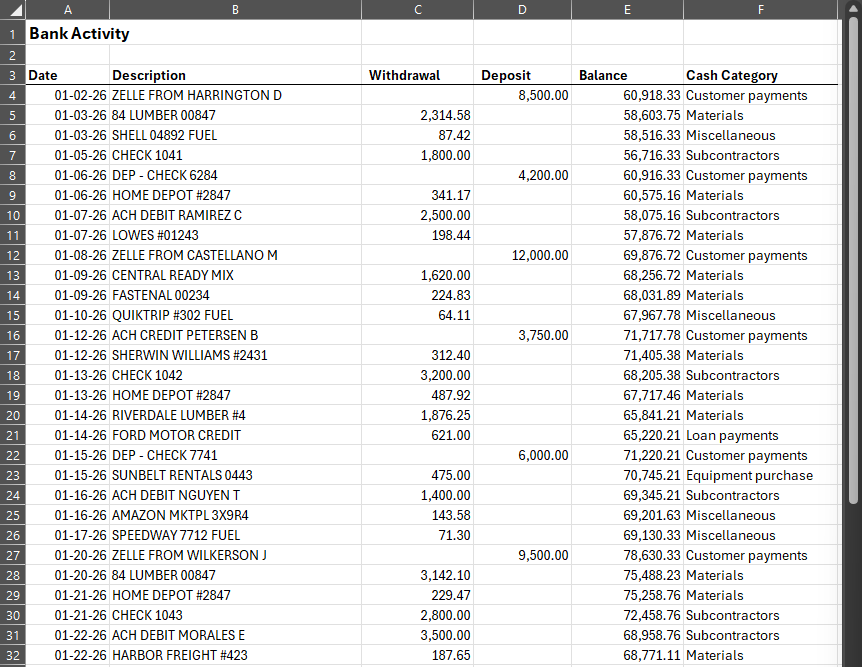Select row 12 header
This screenshot has width=862, height=667.
[x=13, y=256]
